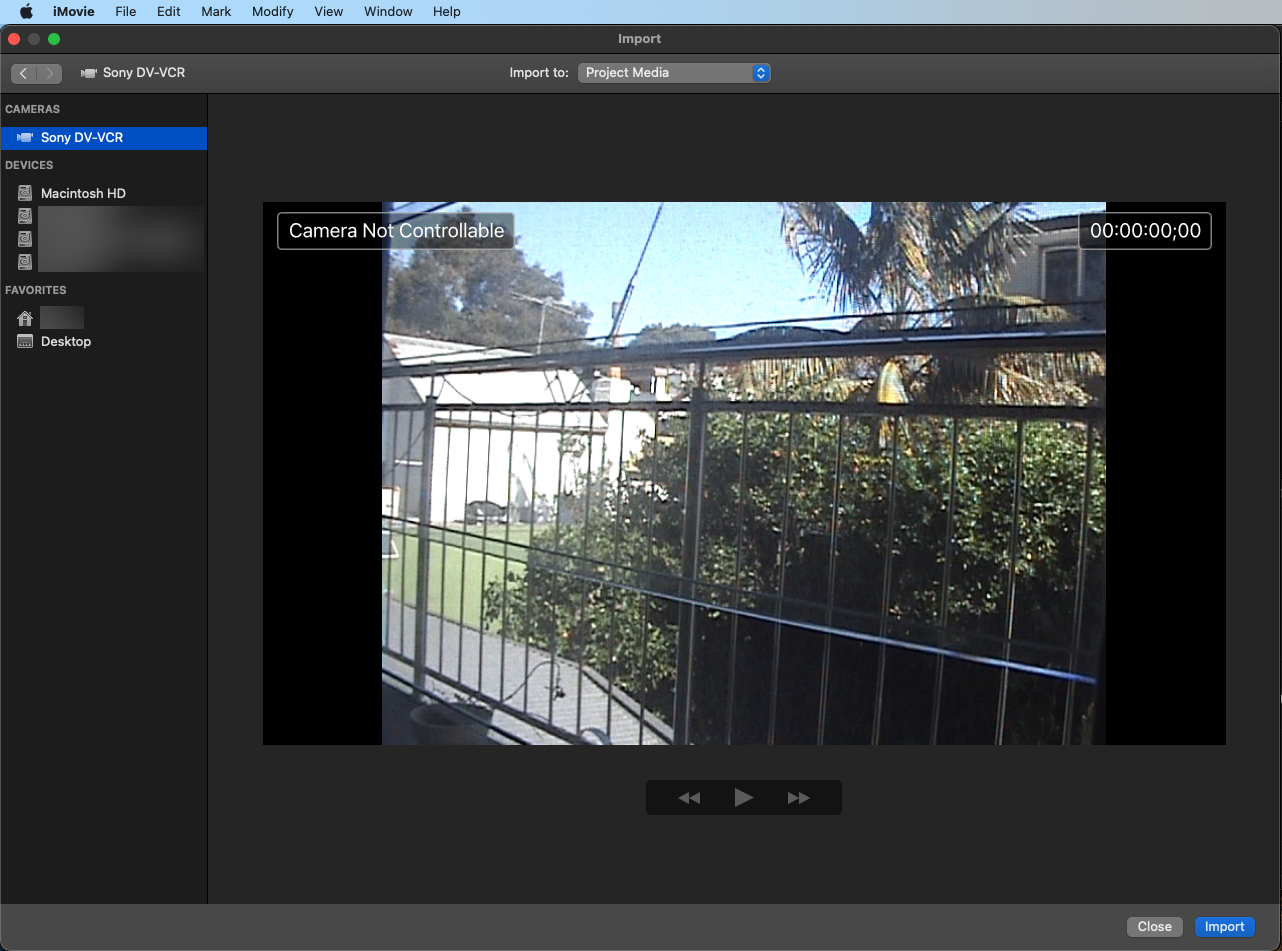Click the blue Import button
This screenshot has width=1282, height=951.
(1224, 927)
